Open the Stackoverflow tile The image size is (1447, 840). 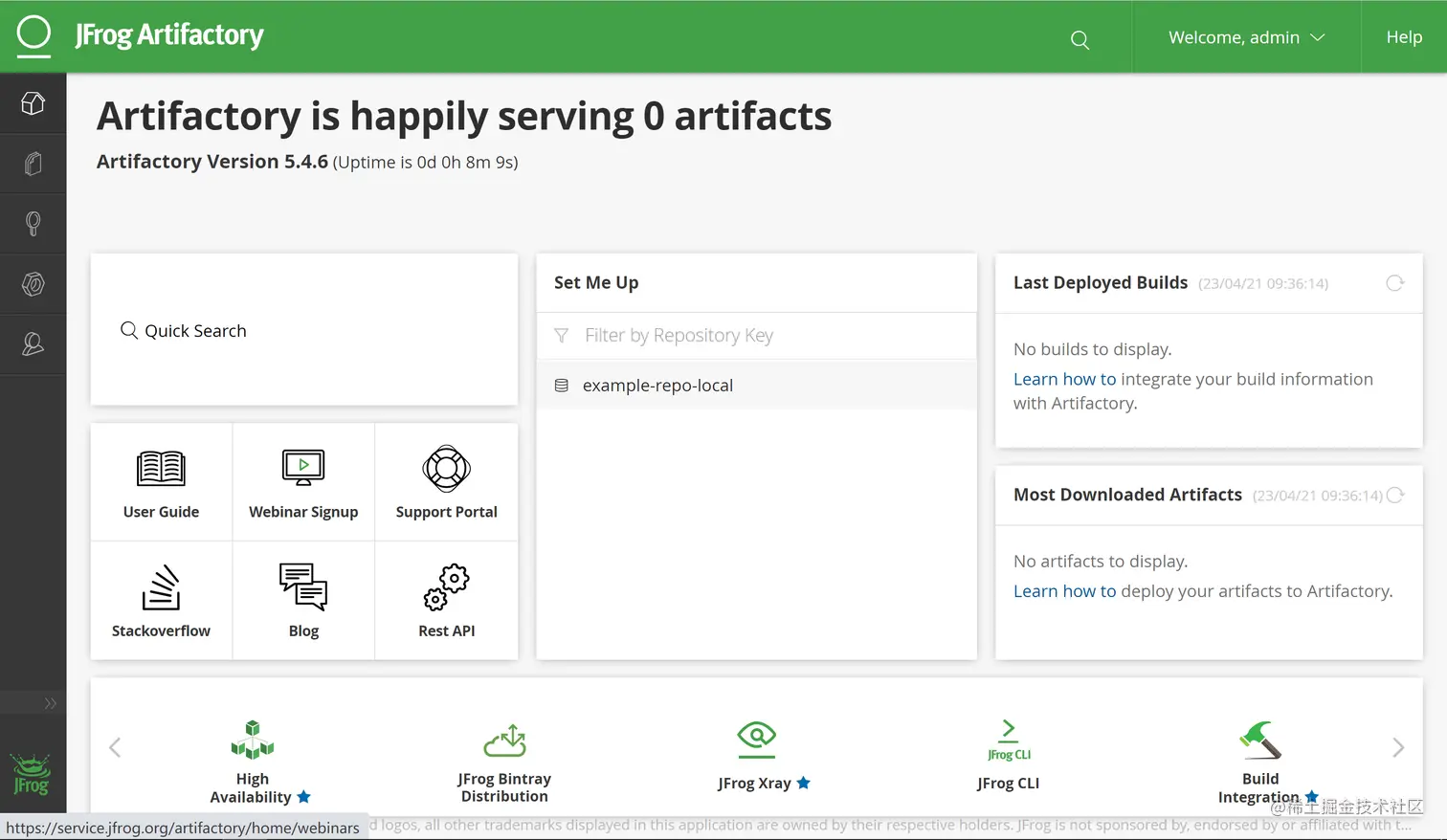[x=161, y=601]
